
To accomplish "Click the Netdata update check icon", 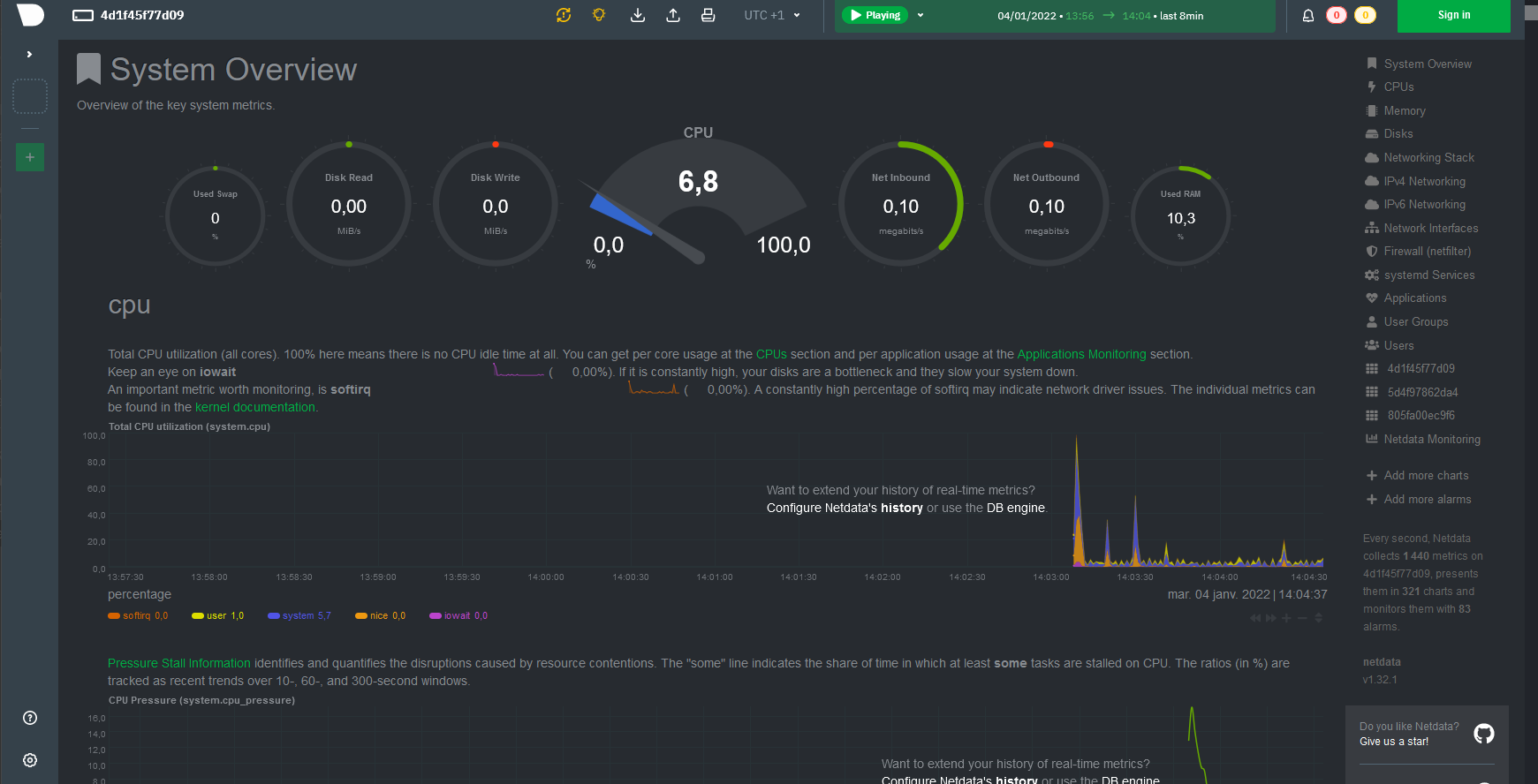I will [564, 15].
